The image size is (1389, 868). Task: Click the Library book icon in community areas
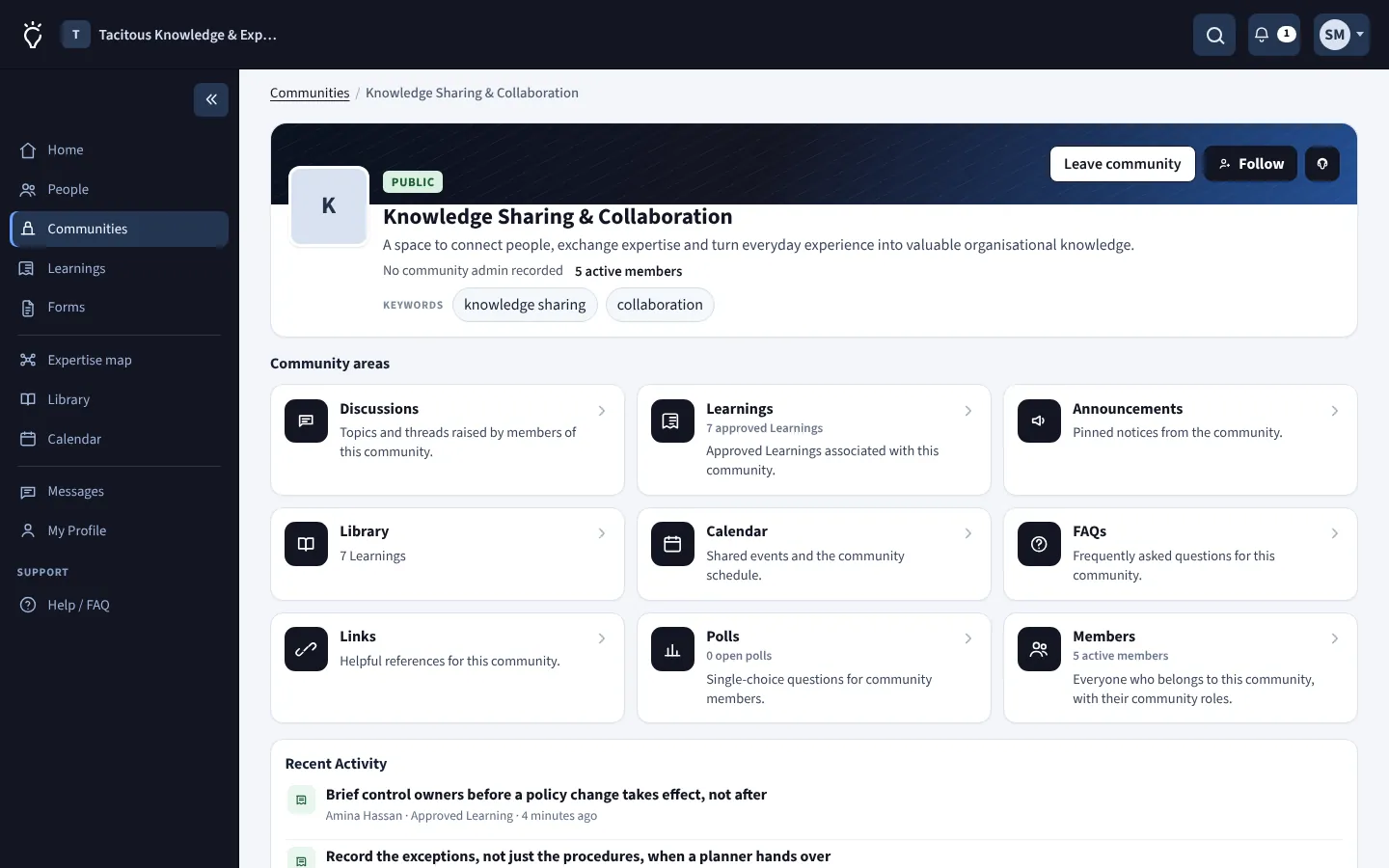[x=306, y=544]
